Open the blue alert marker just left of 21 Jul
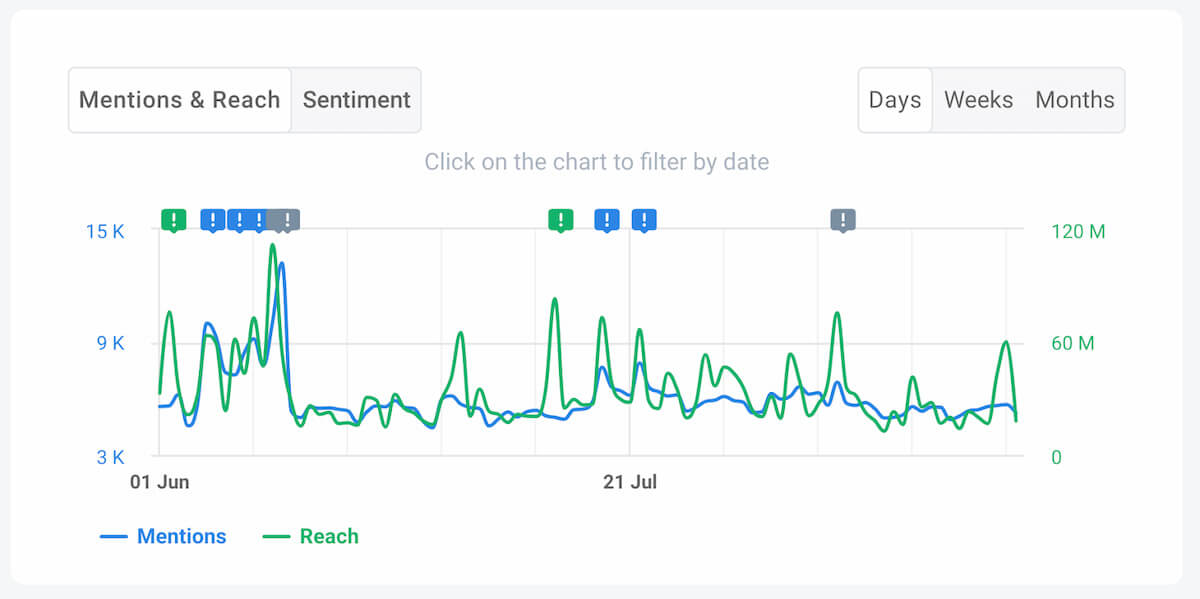The image size is (1200, 599). pyautogui.click(x=607, y=220)
